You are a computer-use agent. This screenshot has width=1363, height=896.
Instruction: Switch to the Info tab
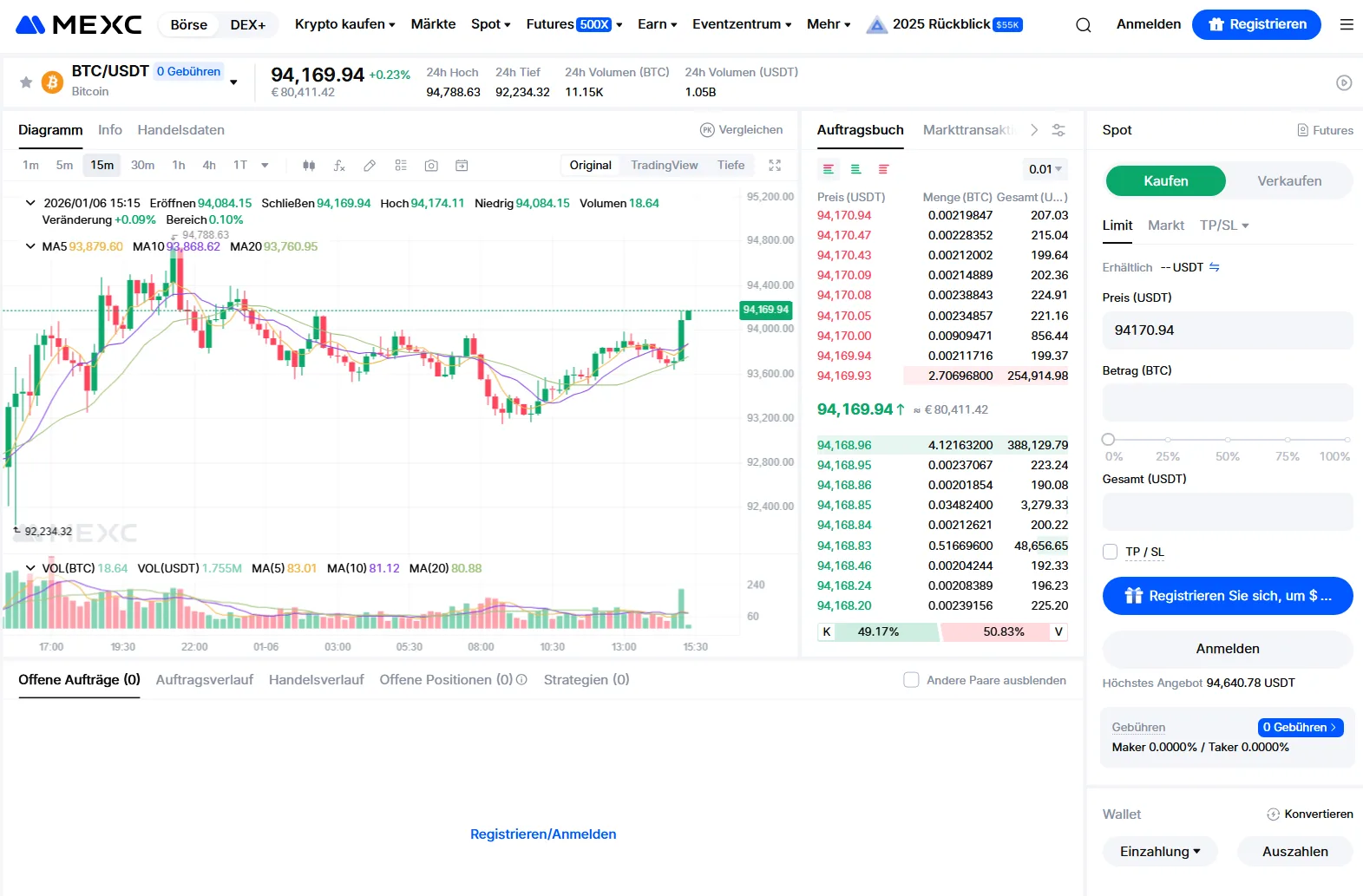[x=110, y=130]
